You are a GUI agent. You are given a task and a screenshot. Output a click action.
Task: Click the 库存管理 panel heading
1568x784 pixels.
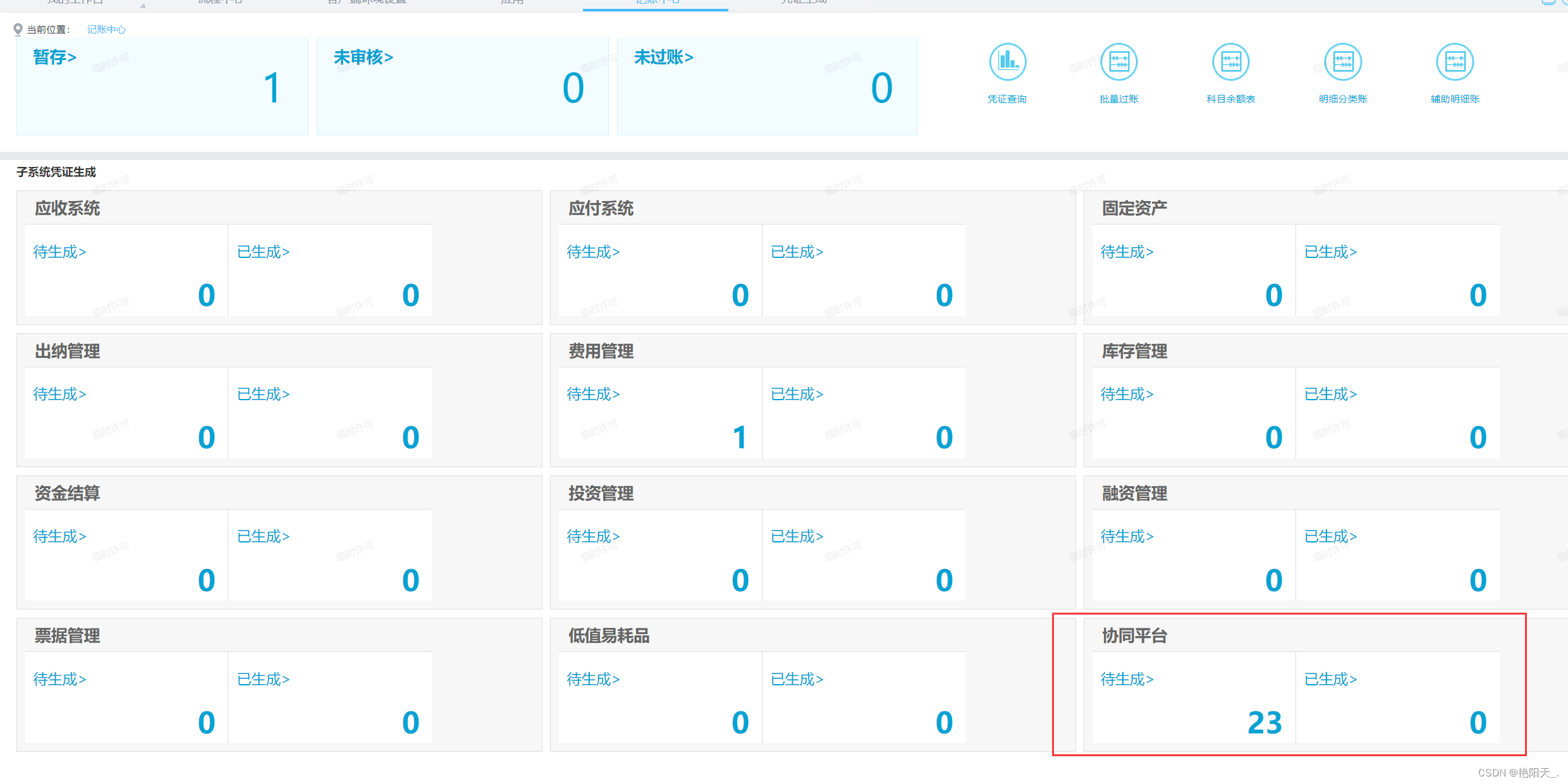(1135, 352)
